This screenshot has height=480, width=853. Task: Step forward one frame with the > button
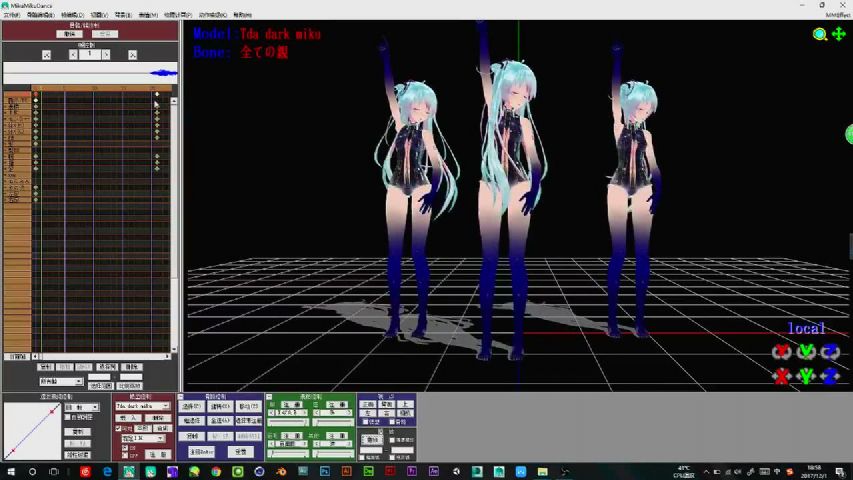pos(106,55)
